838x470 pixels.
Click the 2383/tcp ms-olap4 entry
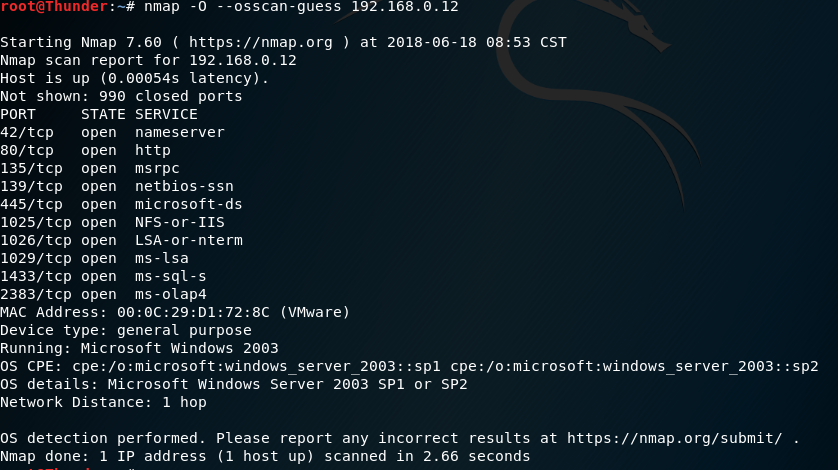[103, 294]
